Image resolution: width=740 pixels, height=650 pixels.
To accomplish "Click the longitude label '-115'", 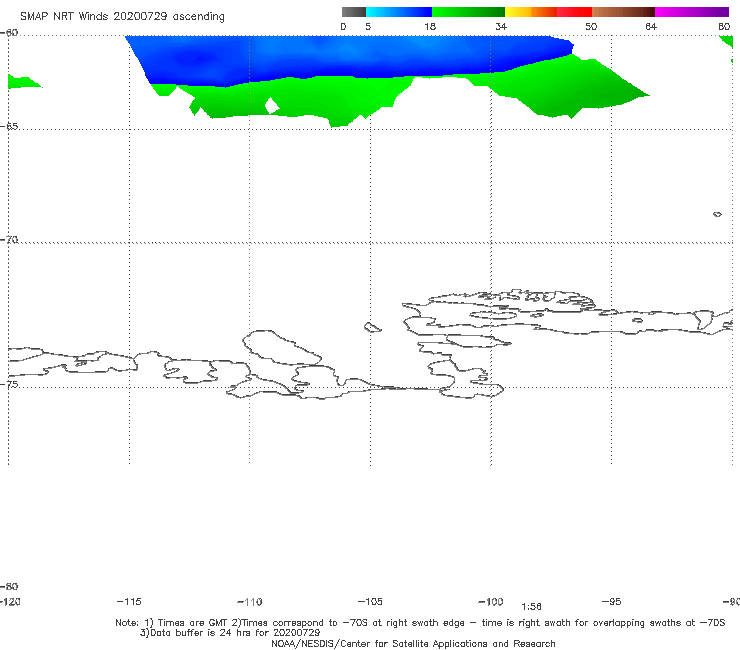I will [x=129, y=601].
